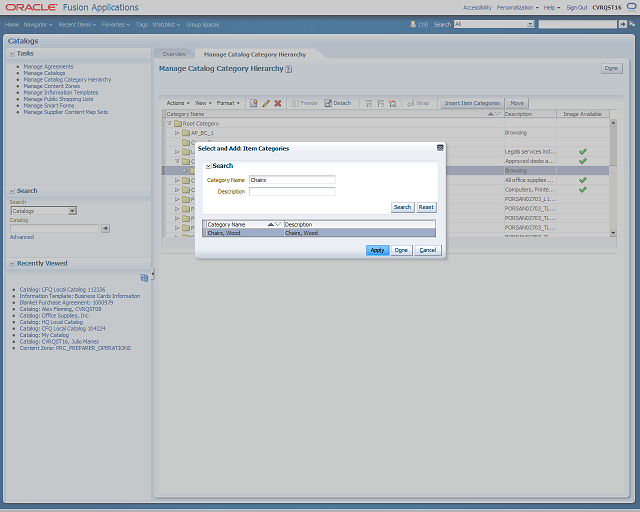Sort dialog Category Name column ascending
This screenshot has height=512, width=640.
pyautogui.click(x=271, y=225)
